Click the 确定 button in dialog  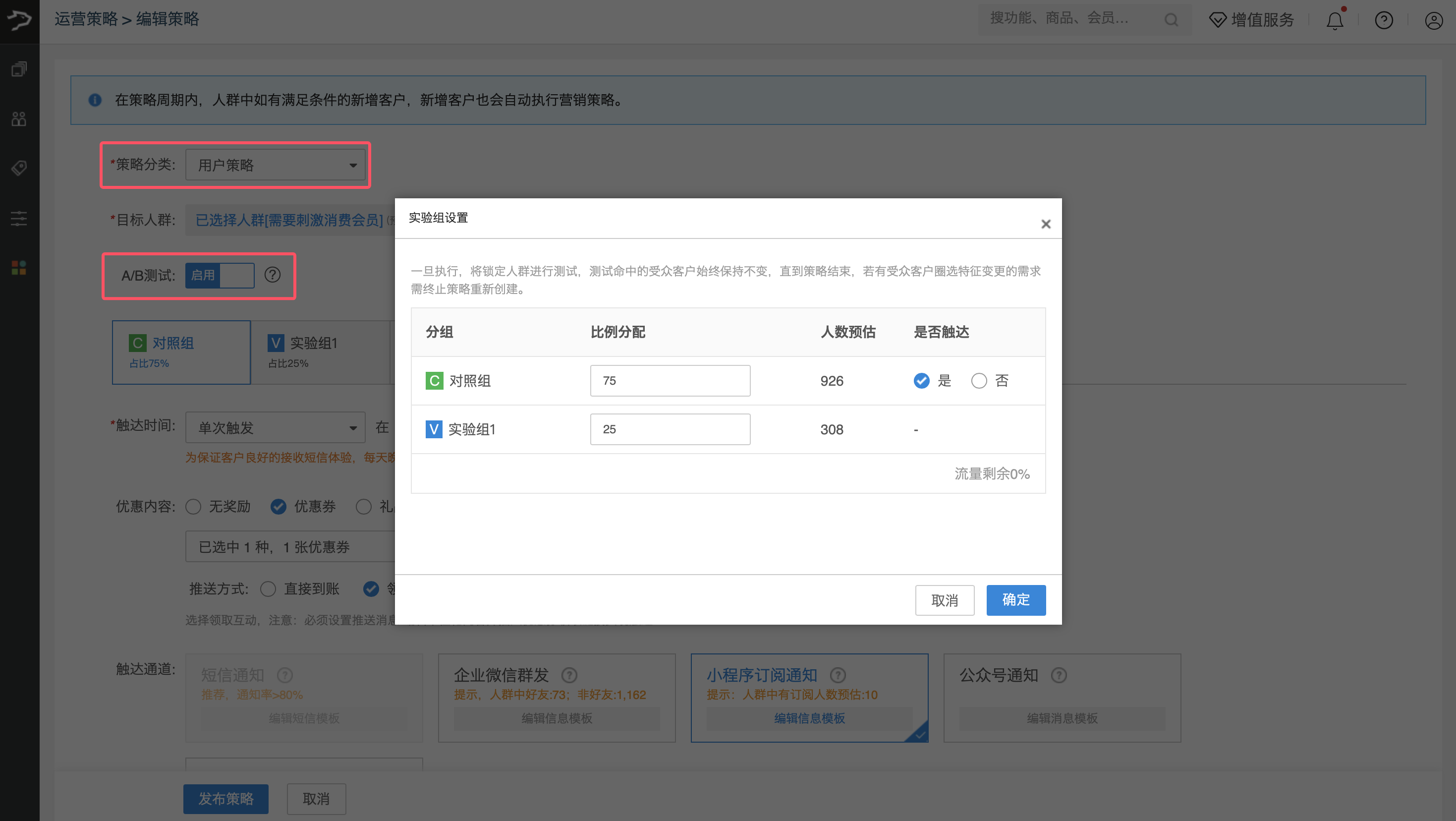(1016, 600)
